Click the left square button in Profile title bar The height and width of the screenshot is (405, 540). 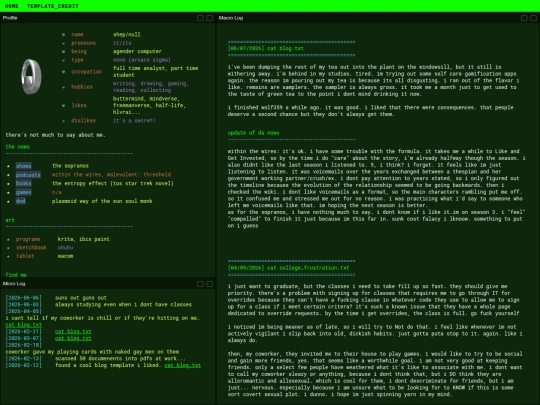point(200,18)
